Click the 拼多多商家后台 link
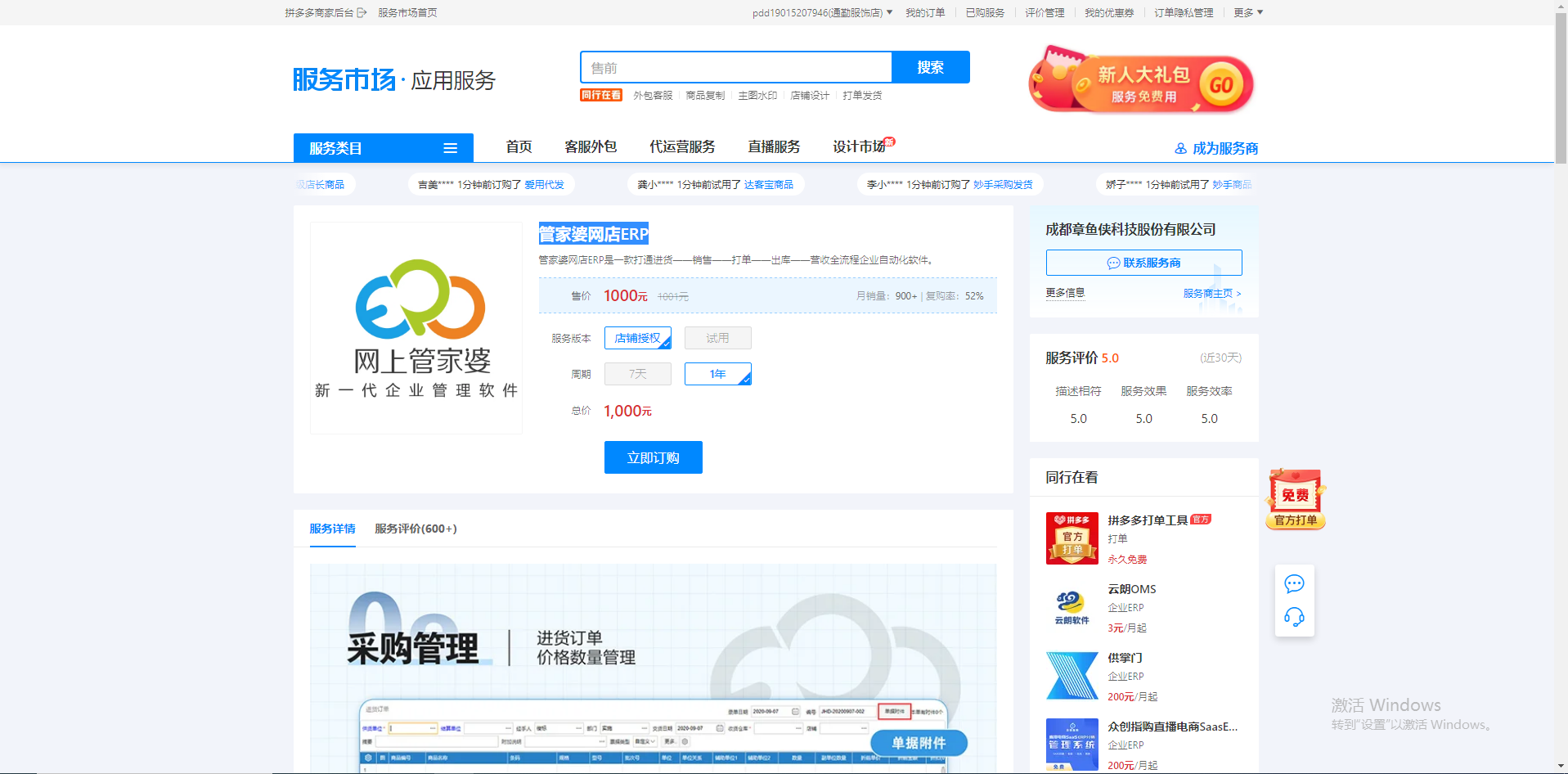Viewport: 1568px width, 774px height. tap(319, 12)
